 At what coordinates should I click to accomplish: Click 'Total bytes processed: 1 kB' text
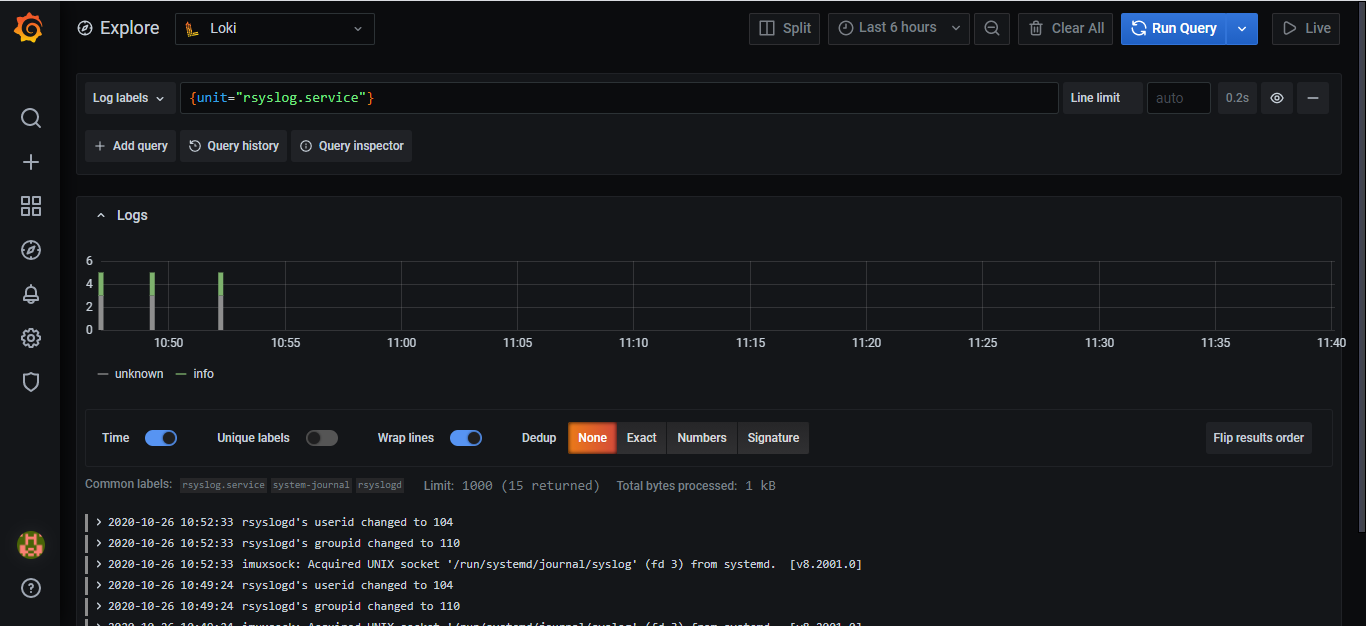696,486
